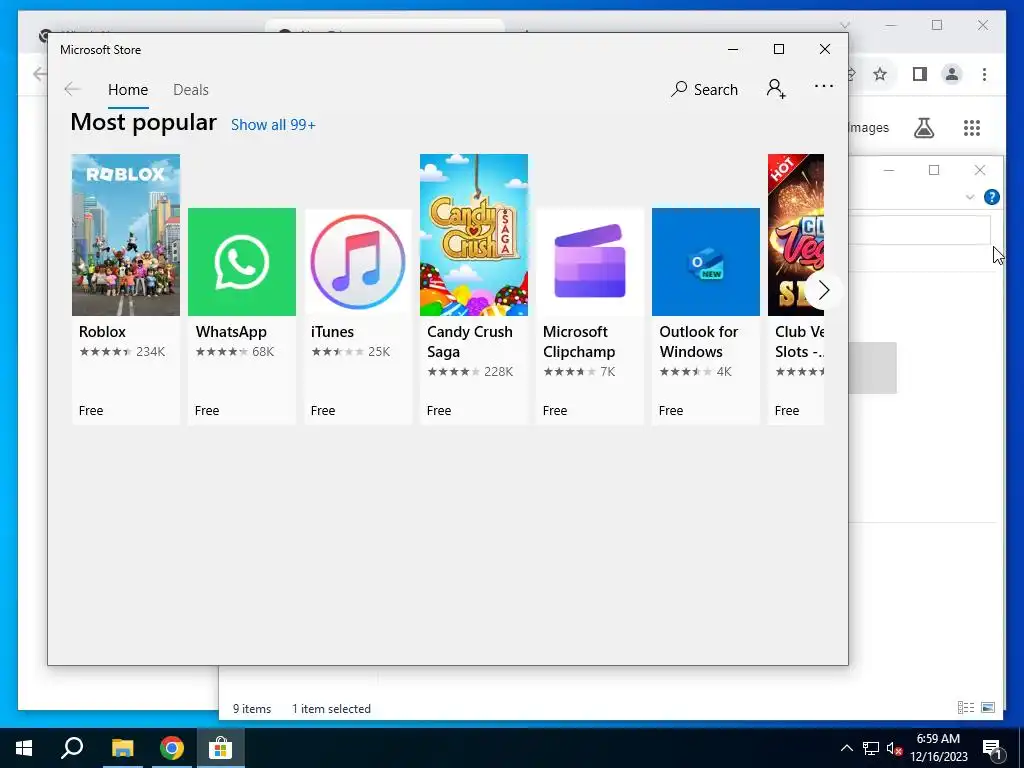1024x768 pixels.
Task: Open the WhatsApp app icon tile
Action: tap(242, 262)
